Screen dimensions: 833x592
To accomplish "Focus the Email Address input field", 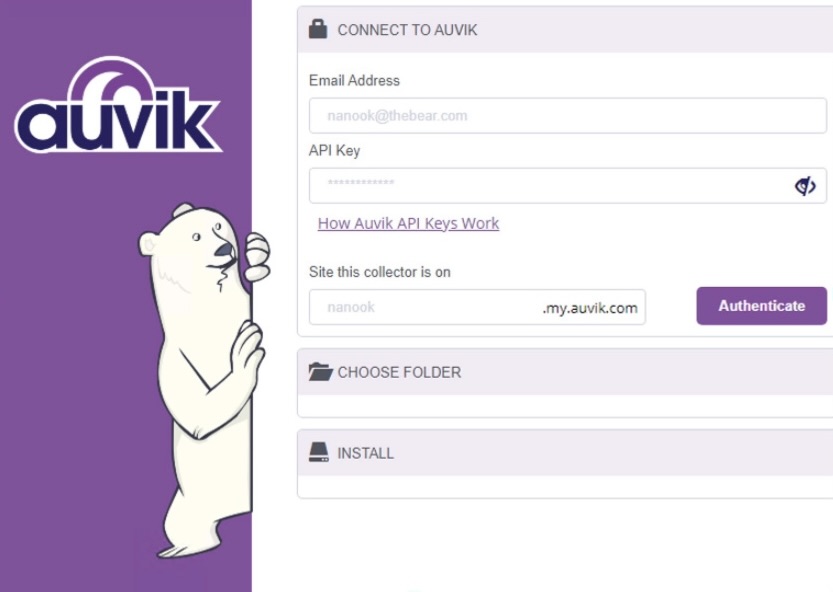I will [x=567, y=115].
